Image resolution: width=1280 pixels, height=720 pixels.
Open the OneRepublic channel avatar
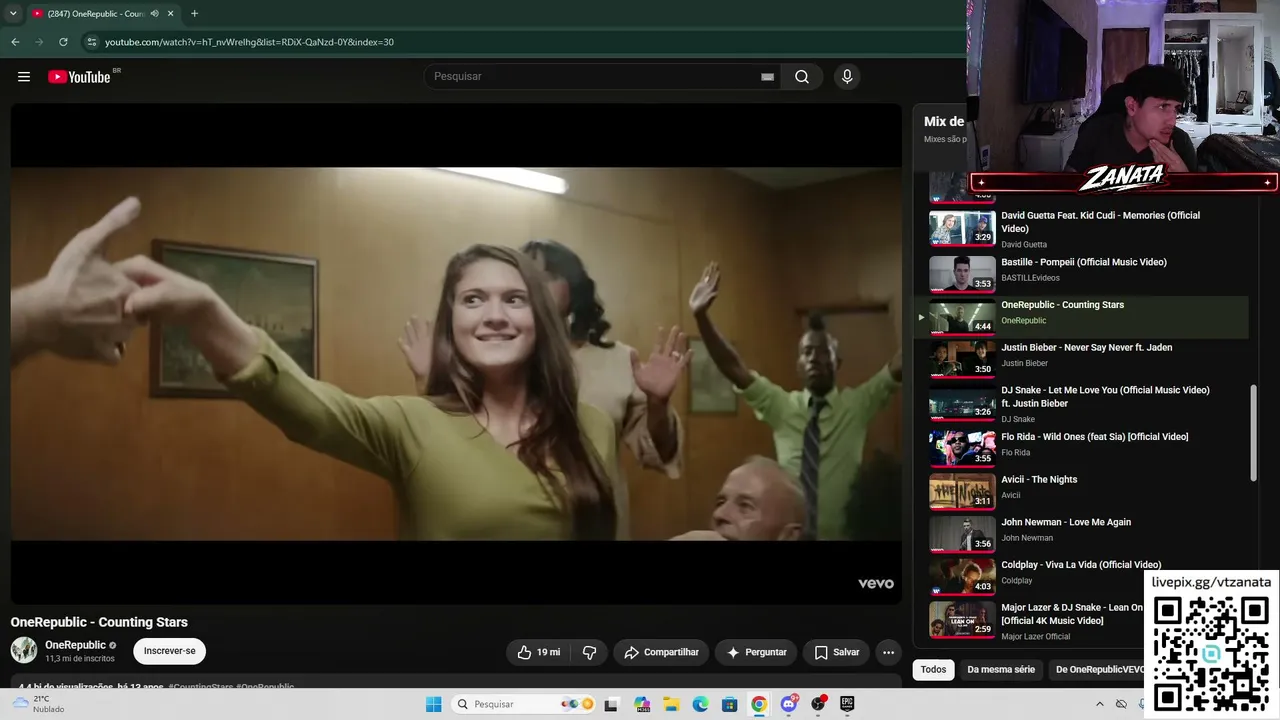click(24, 650)
